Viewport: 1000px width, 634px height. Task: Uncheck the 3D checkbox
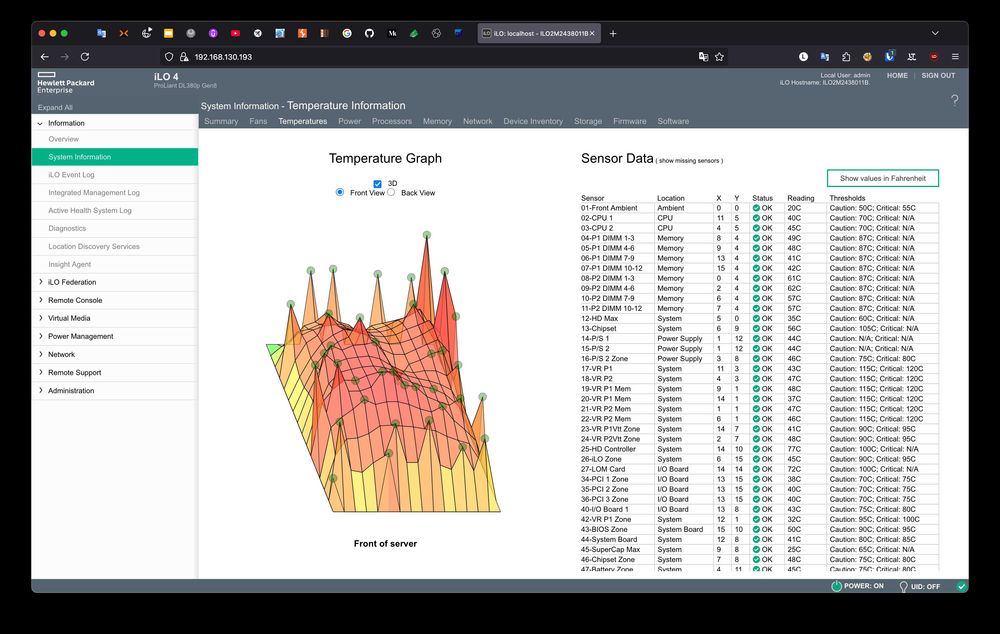point(377,183)
